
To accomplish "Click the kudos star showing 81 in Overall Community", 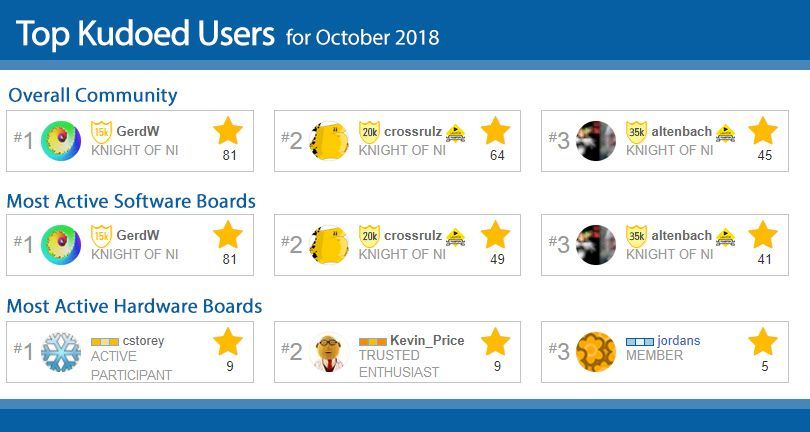I will [228, 131].
